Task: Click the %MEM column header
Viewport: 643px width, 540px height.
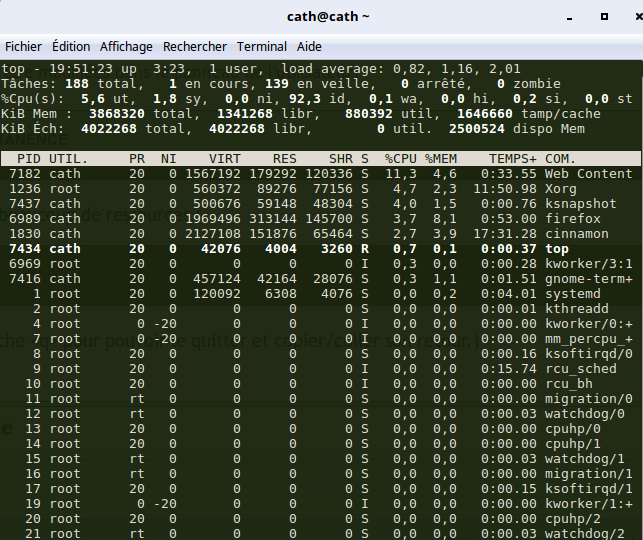Action: tap(441, 159)
